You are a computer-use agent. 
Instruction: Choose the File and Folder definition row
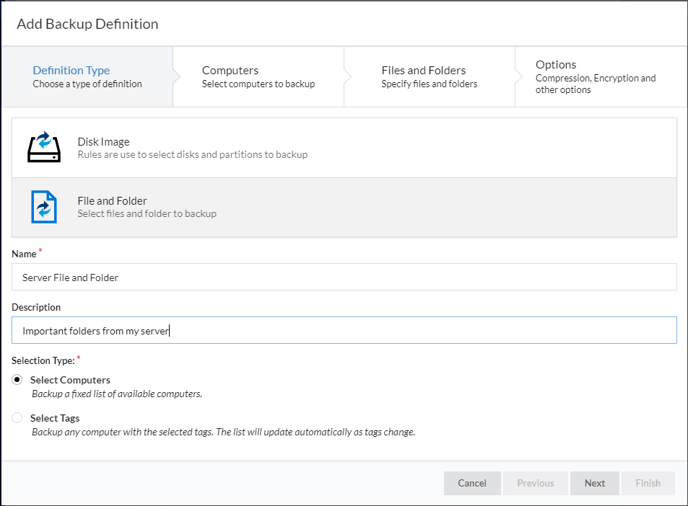pyautogui.click(x=344, y=207)
